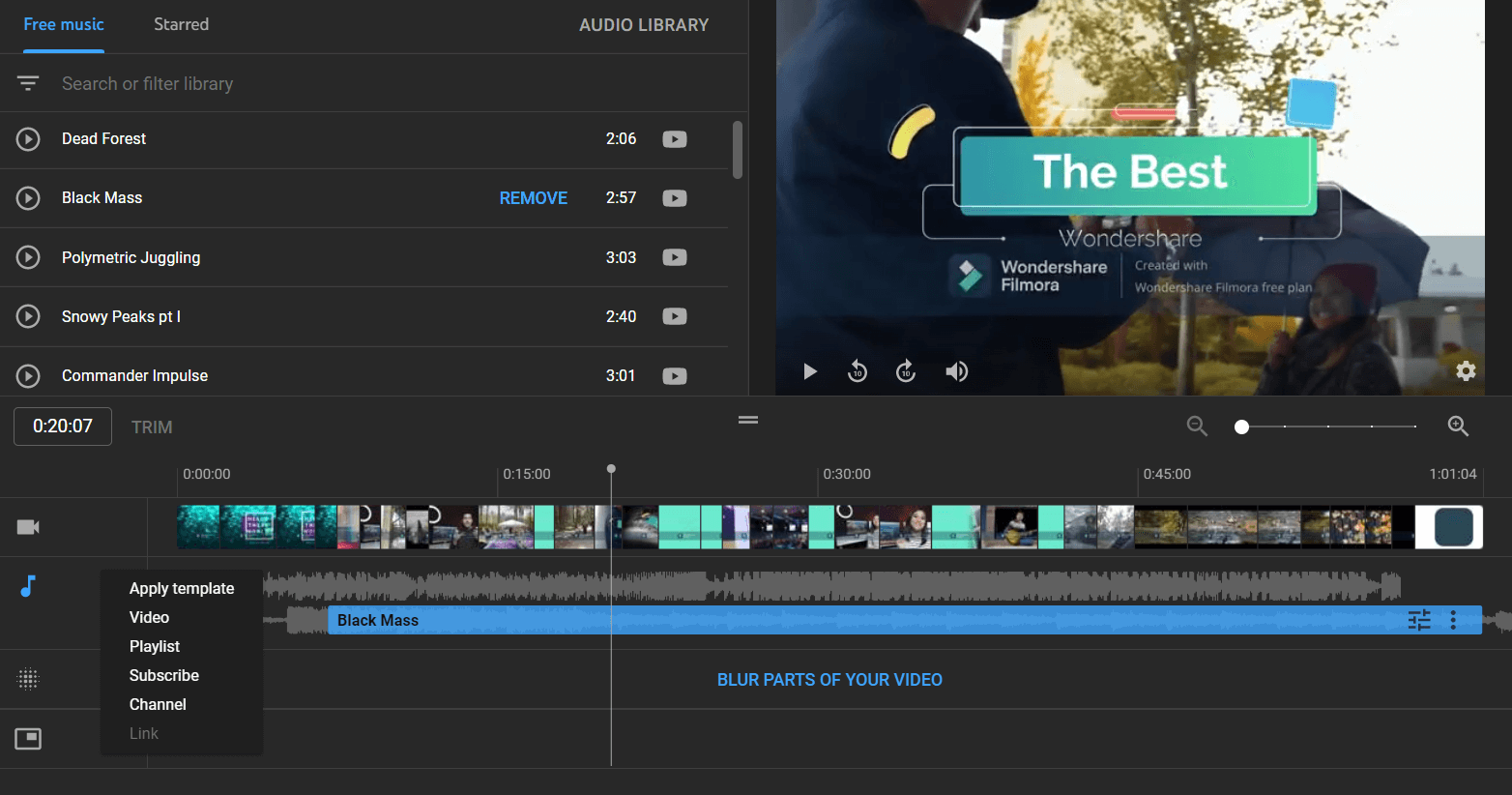The image size is (1512, 795).
Task: Zoom out the timeline
Action: point(1197,427)
